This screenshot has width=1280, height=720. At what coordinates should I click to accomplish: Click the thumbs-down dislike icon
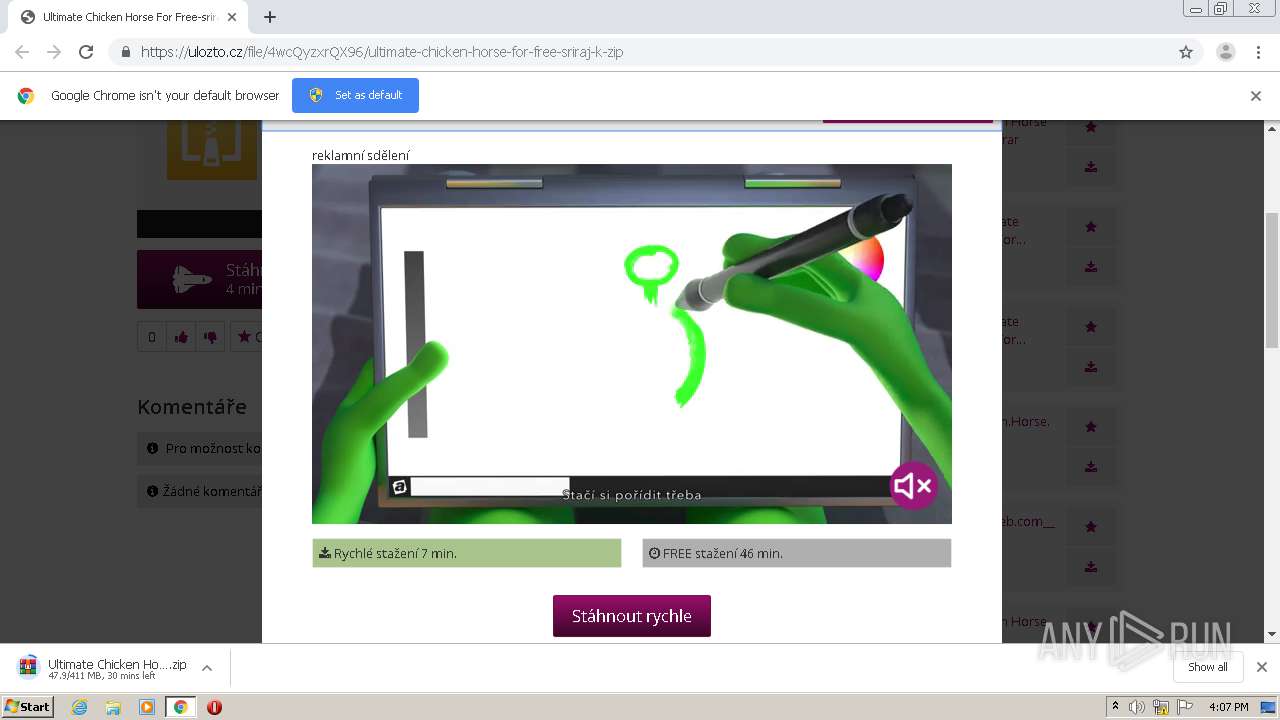(x=210, y=337)
